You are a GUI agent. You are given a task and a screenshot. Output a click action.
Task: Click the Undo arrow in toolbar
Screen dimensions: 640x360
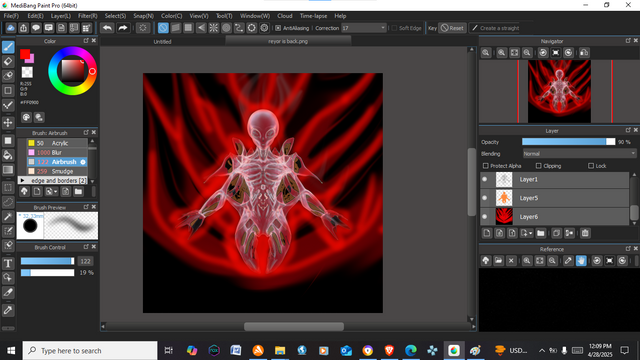click(x=107, y=28)
